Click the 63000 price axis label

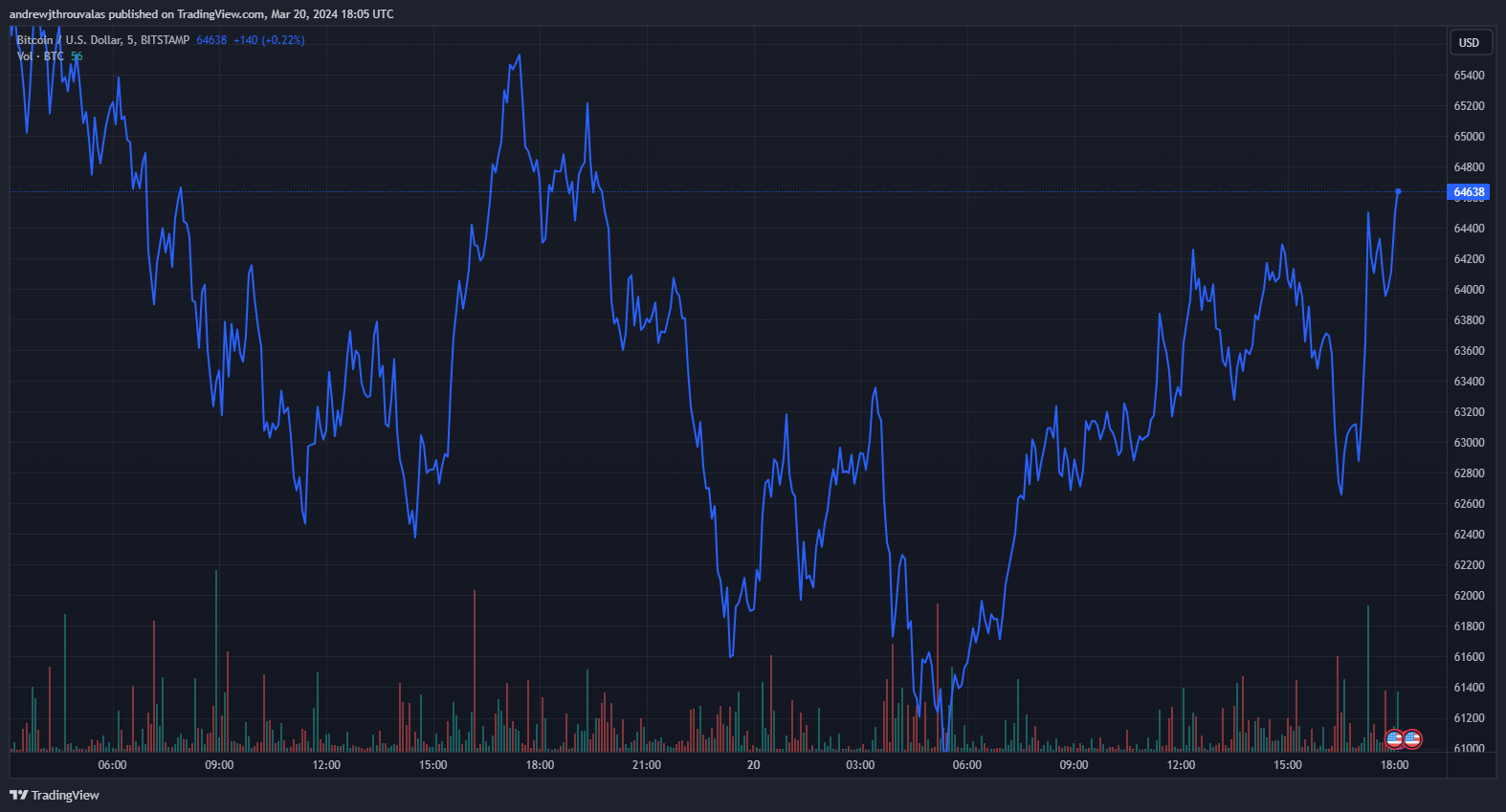coord(1469,443)
